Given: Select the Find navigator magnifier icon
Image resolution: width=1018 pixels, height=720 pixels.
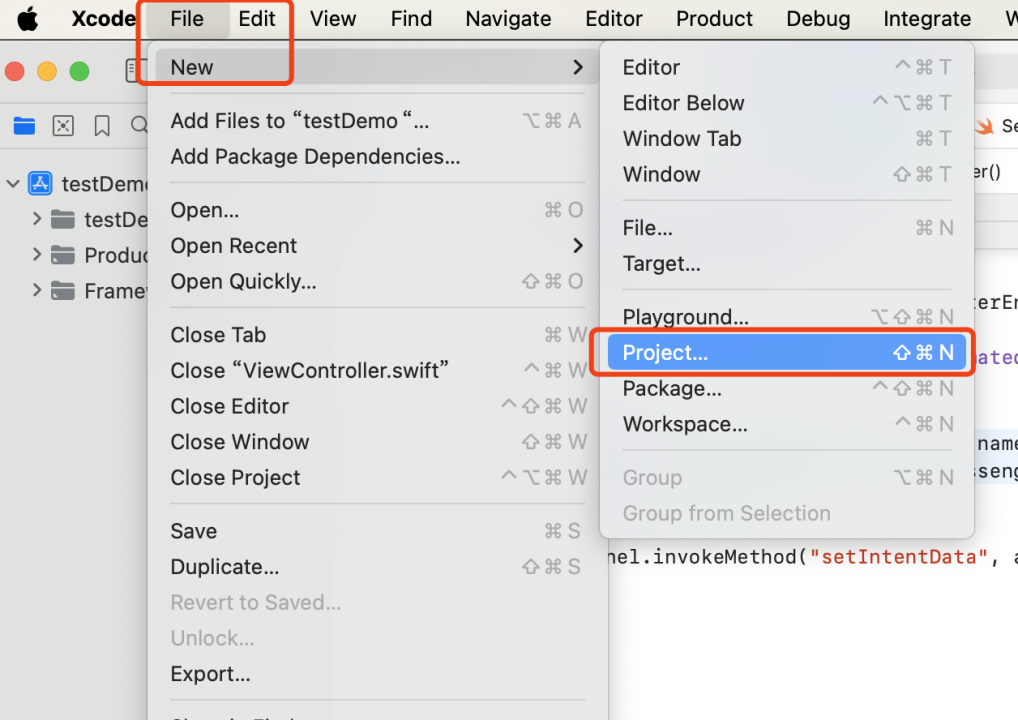Looking at the screenshot, I should tap(139, 124).
